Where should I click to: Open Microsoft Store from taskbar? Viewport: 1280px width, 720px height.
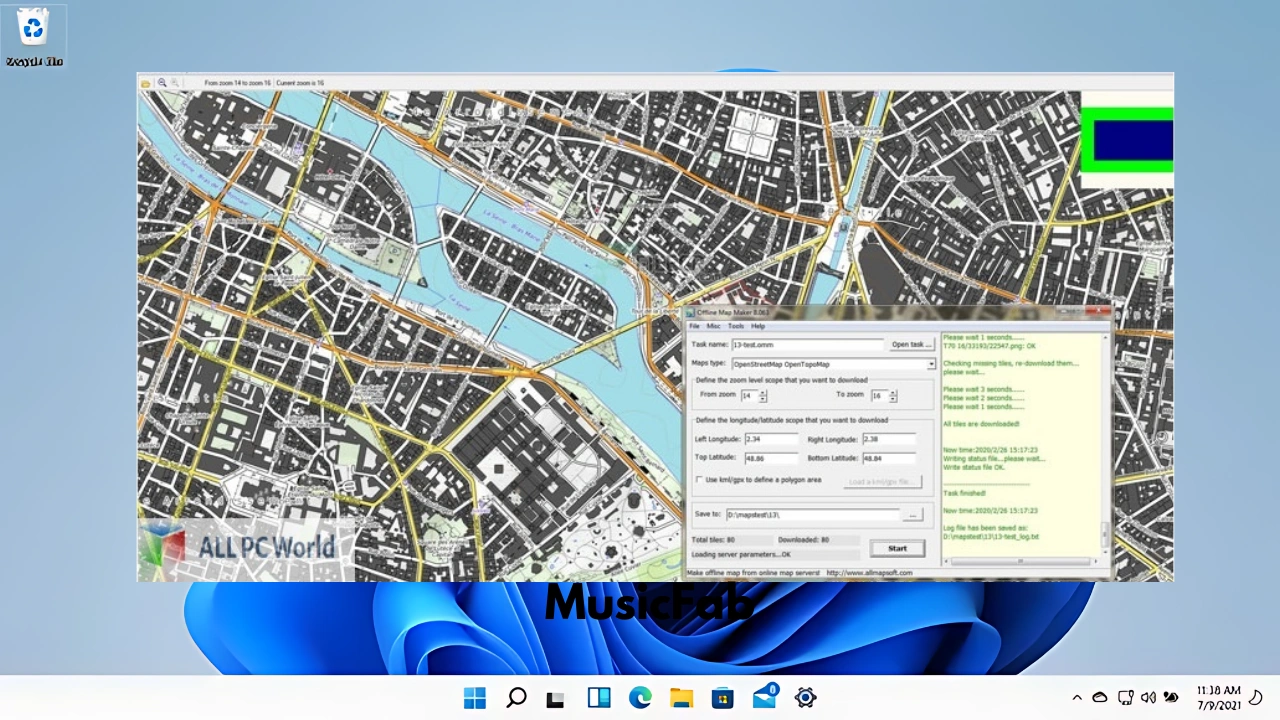point(722,698)
